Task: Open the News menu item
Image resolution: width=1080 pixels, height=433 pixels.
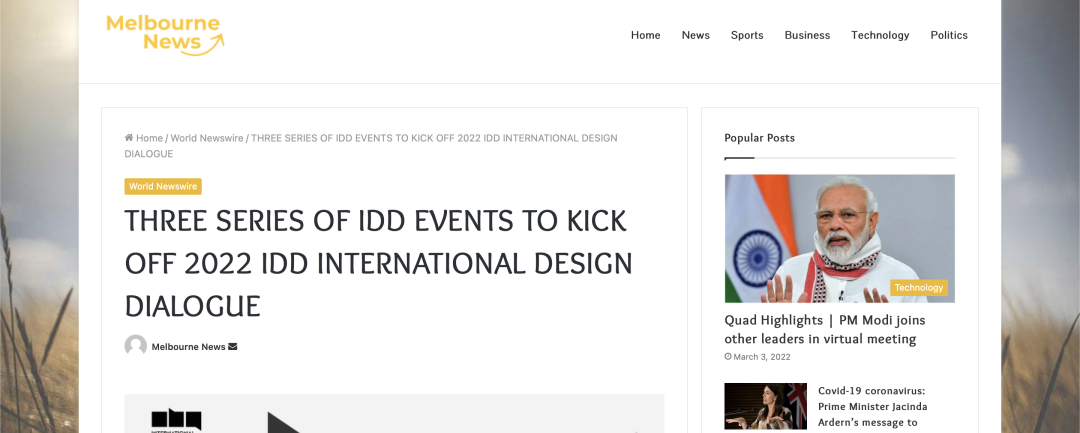Action: point(696,35)
